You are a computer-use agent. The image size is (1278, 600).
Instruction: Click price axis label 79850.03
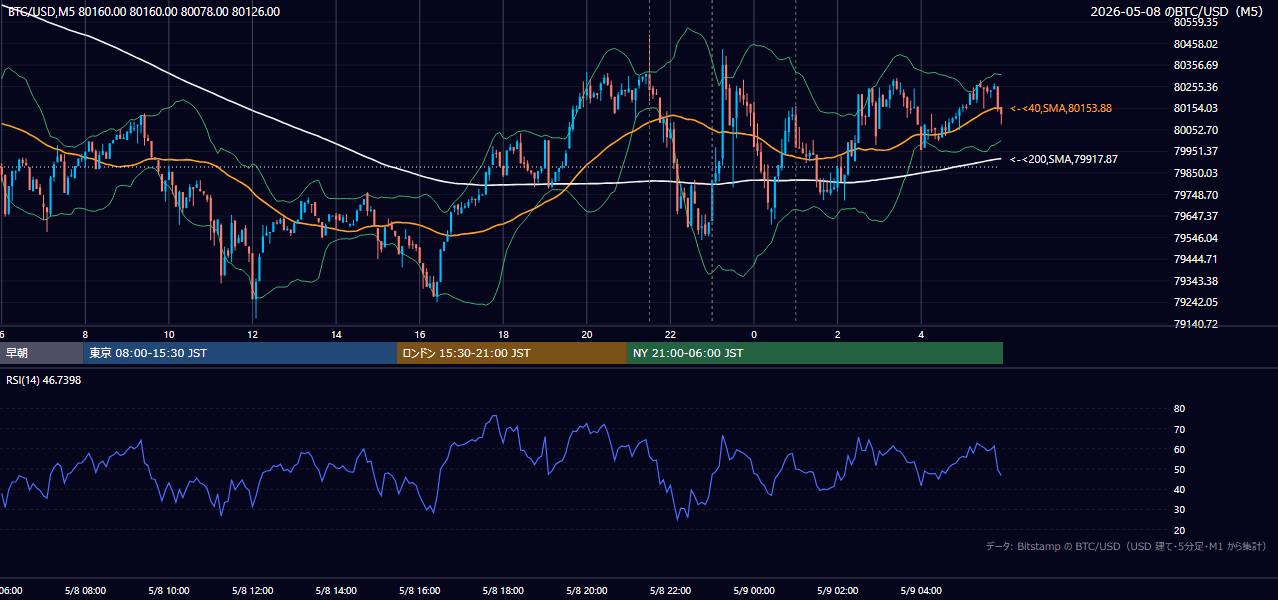pos(1196,173)
